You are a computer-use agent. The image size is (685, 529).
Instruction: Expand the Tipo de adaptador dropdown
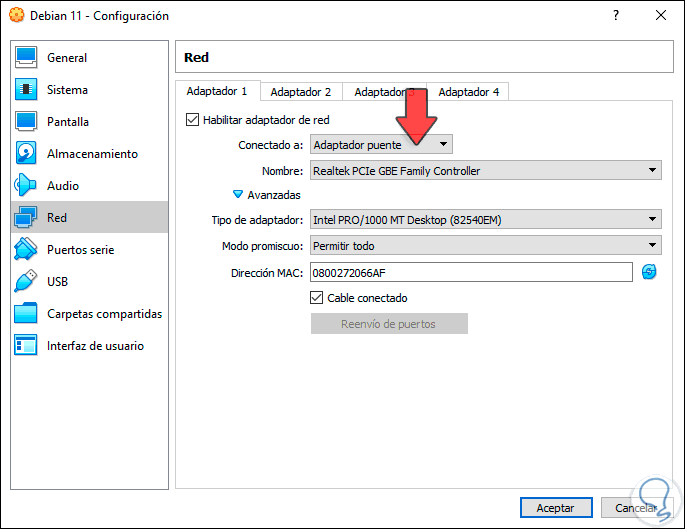[485, 219]
